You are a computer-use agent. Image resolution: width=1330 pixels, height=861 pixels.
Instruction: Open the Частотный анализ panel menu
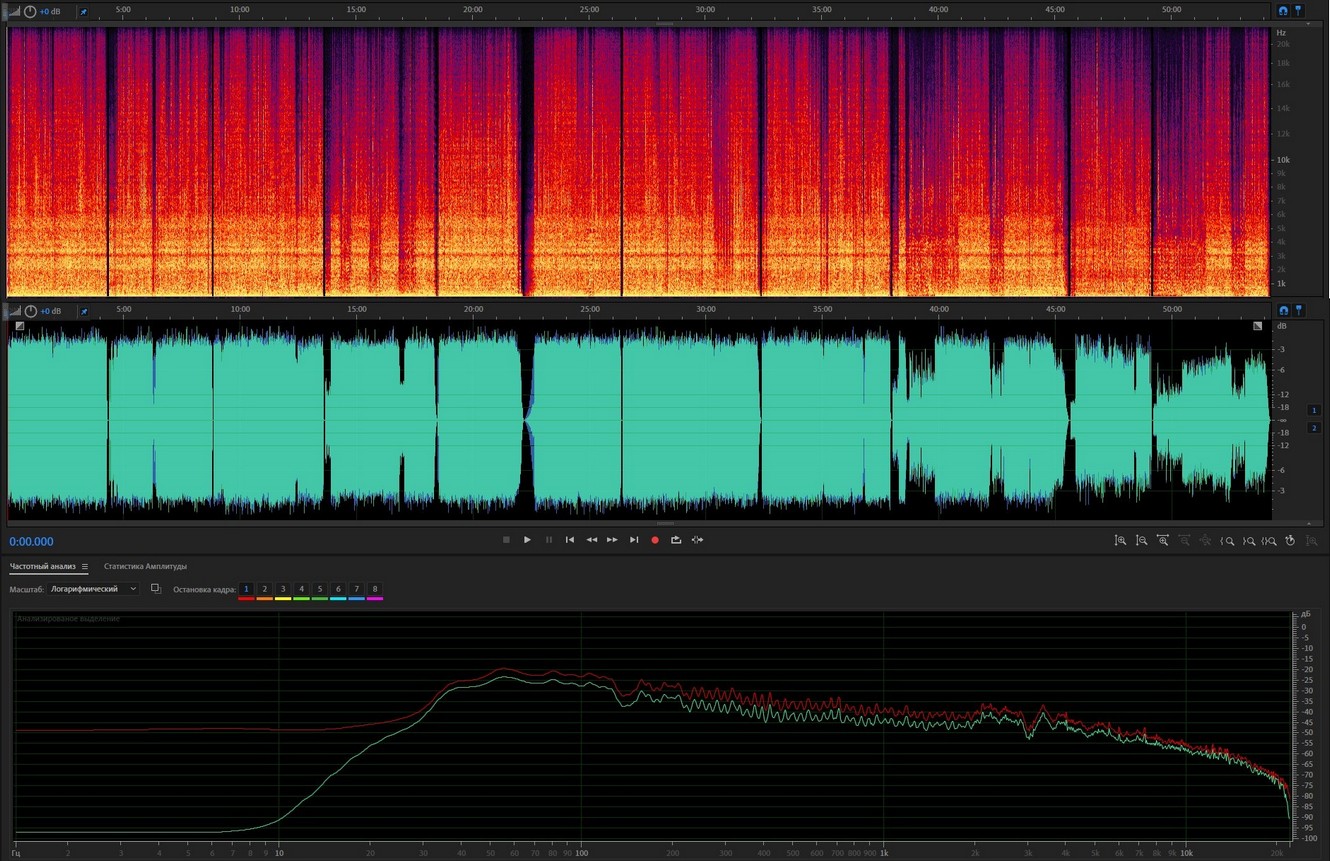(85, 567)
